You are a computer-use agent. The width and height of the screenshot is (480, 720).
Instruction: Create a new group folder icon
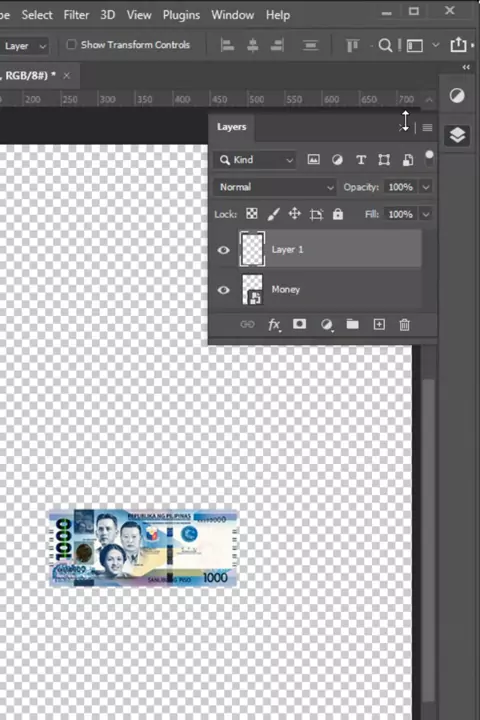tap(352, 324)
